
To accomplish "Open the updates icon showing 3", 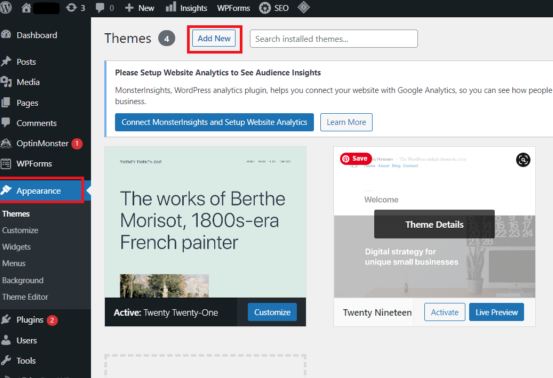I will 71,8.
